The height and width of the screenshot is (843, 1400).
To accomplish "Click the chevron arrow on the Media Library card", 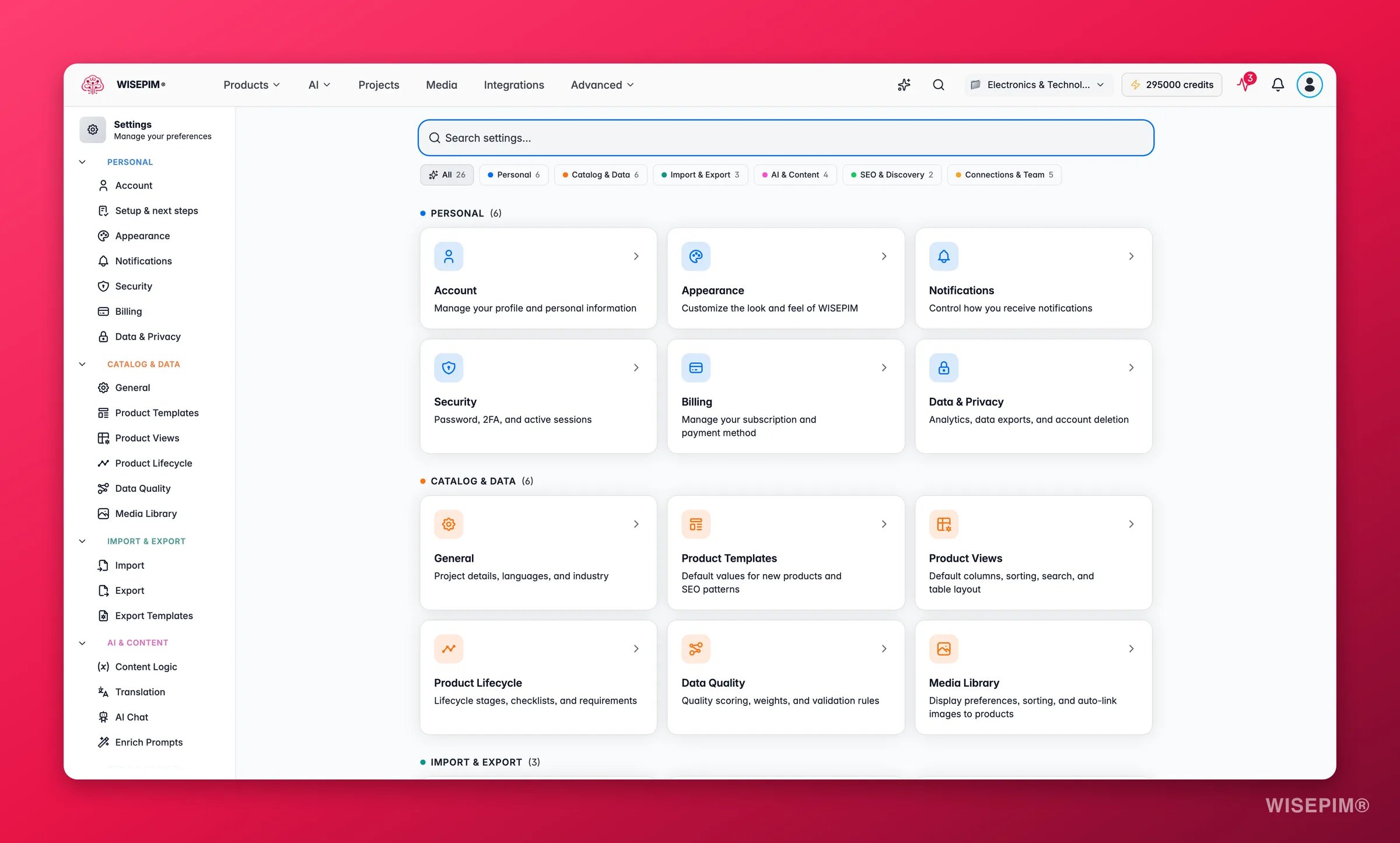I will (1131, 649).
